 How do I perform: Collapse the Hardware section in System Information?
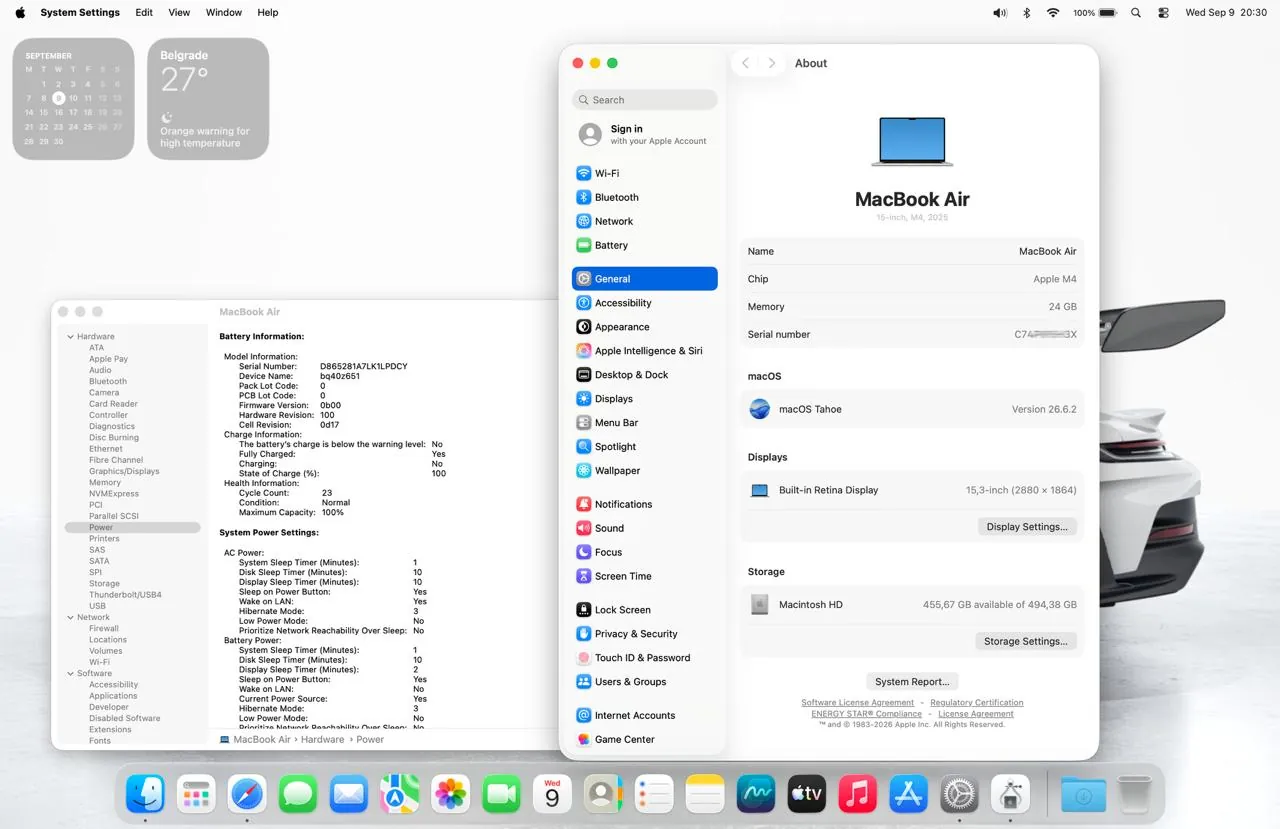point(71,337)
